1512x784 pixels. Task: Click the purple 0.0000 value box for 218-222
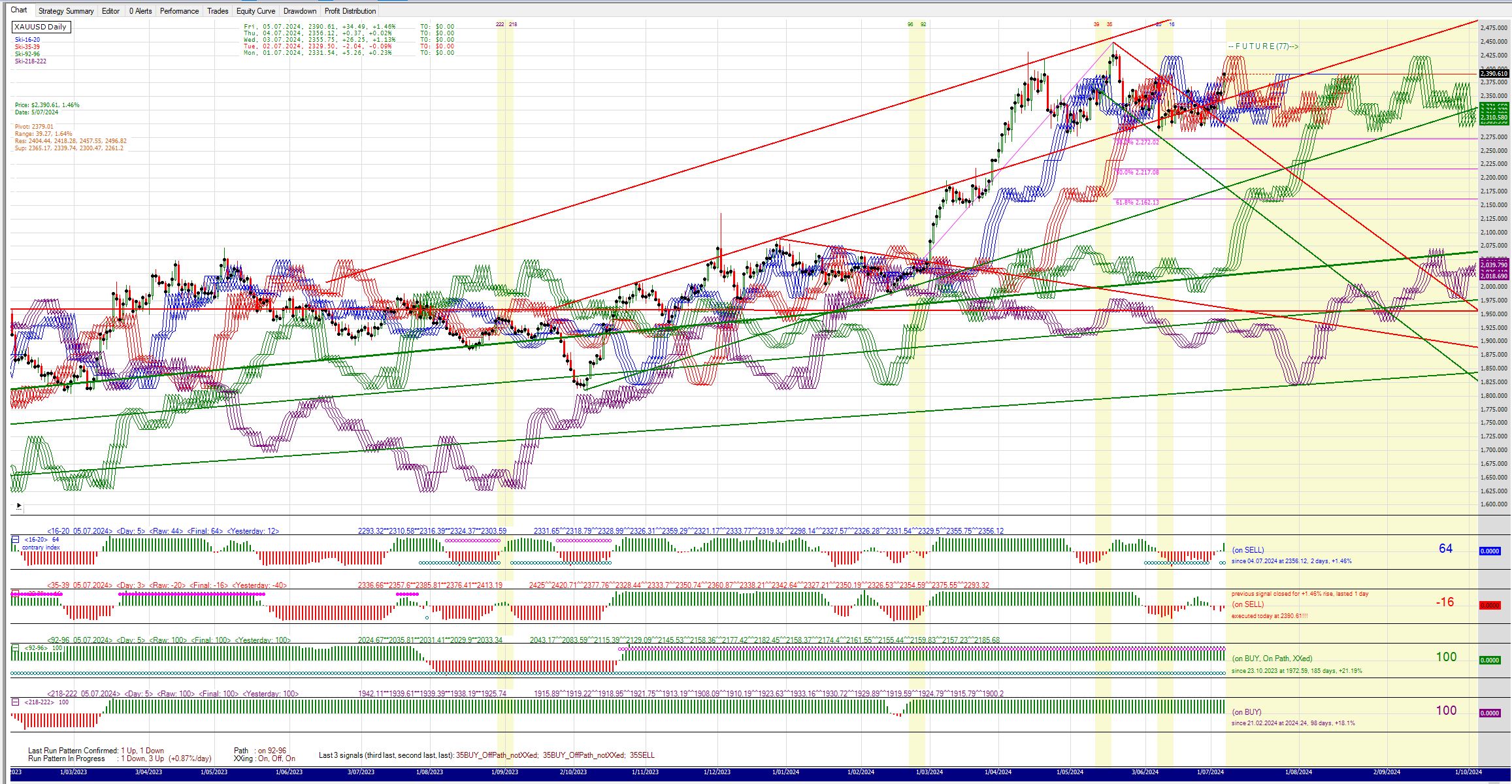tap(1490, 713)
